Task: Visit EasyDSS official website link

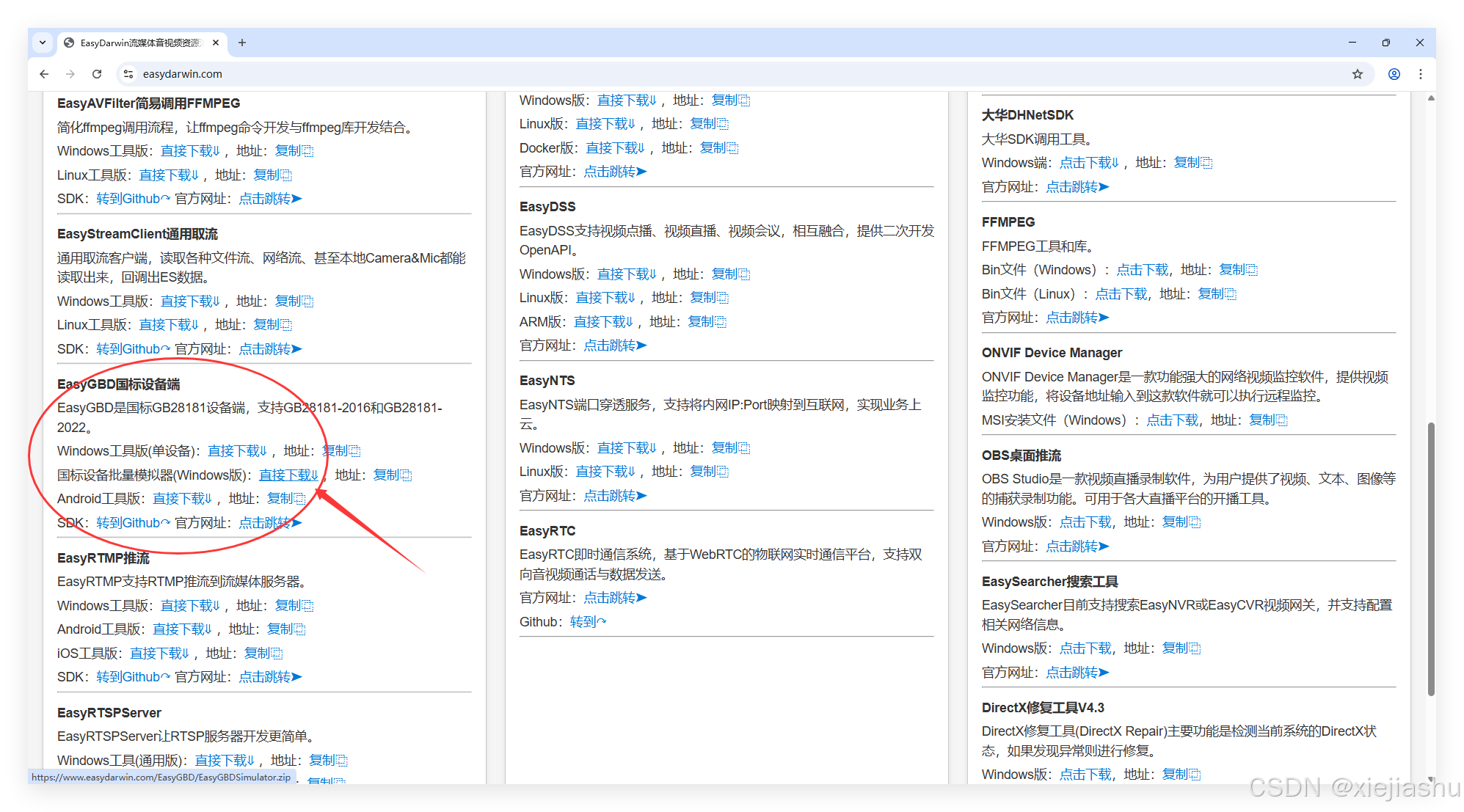Action: tap(615, 345)
